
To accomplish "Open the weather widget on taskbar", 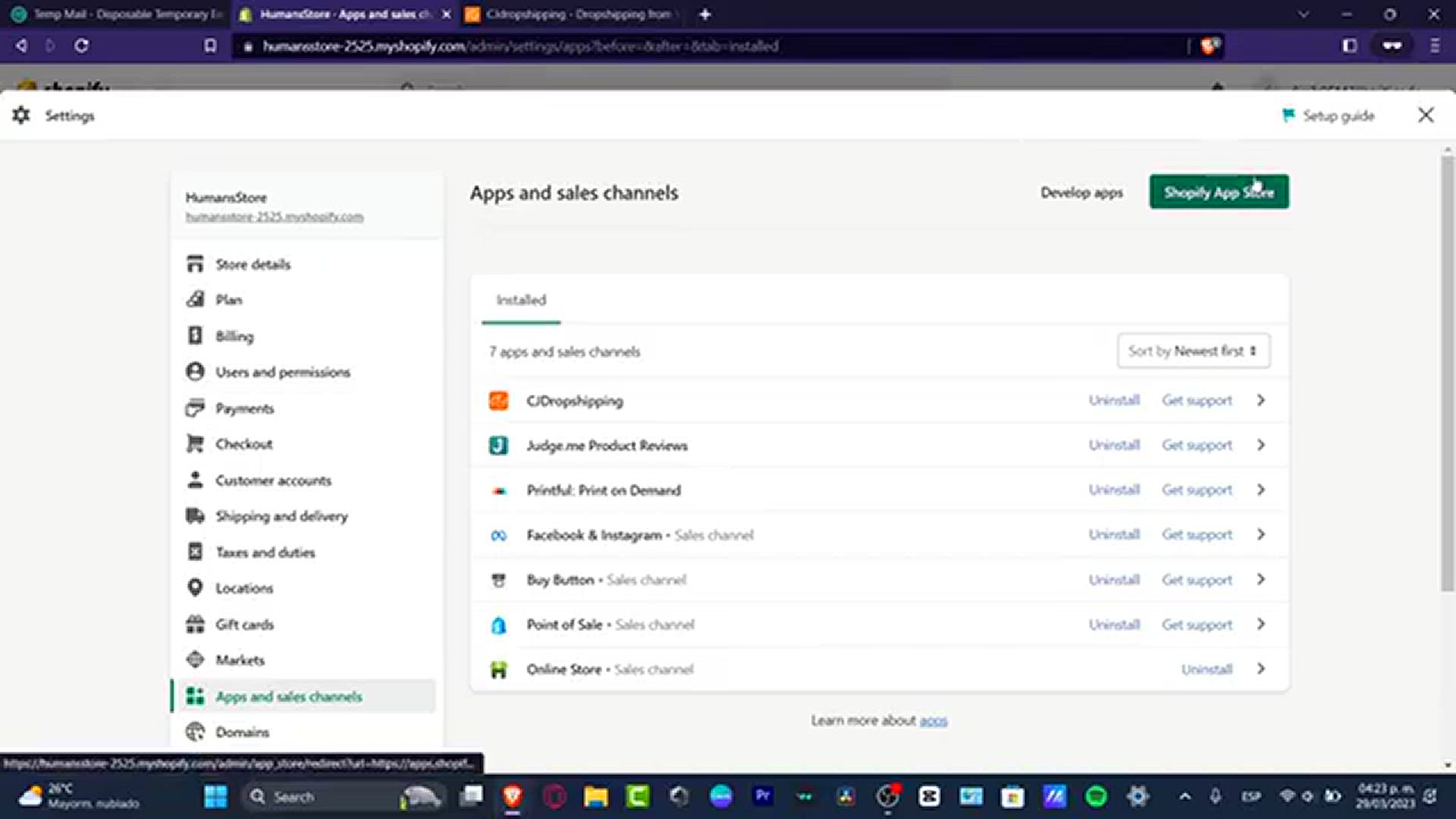I will (79, 796).
